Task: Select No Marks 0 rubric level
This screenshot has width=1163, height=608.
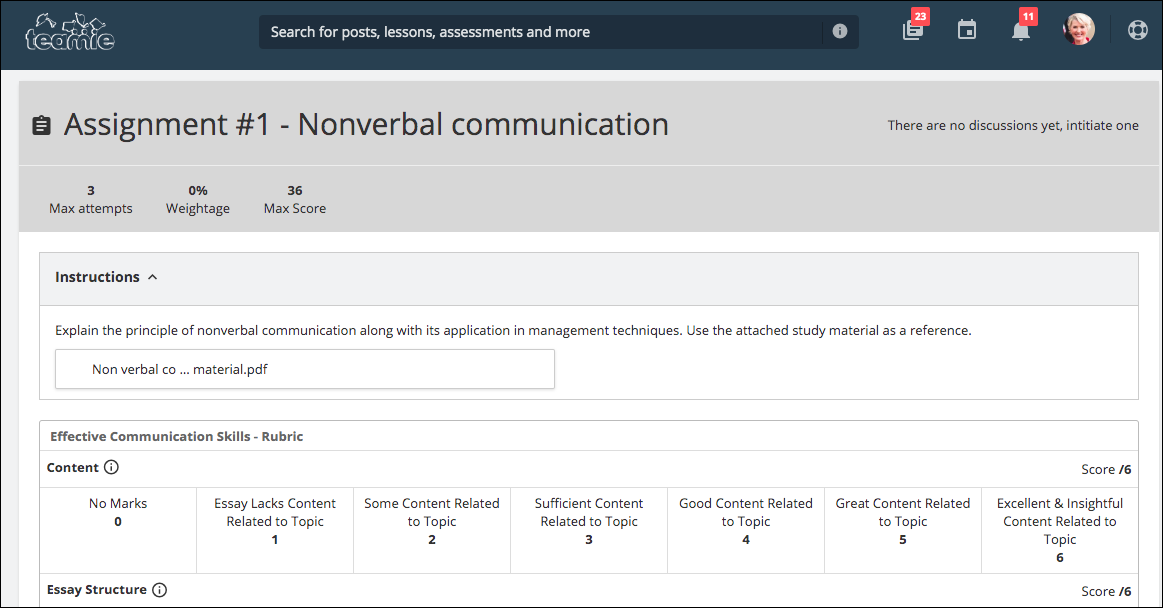Action: tap(118, 530)
